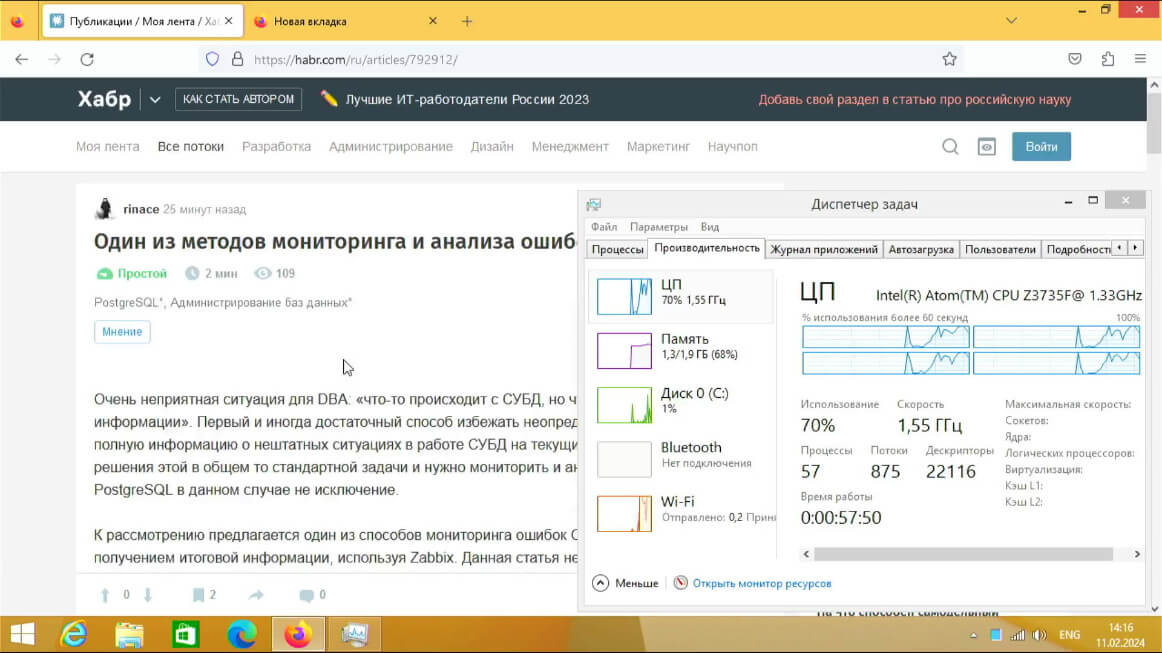Downvote the article with down arrow
The image size is (1162, 653).
pyautogui.click(x=147, y=594)
